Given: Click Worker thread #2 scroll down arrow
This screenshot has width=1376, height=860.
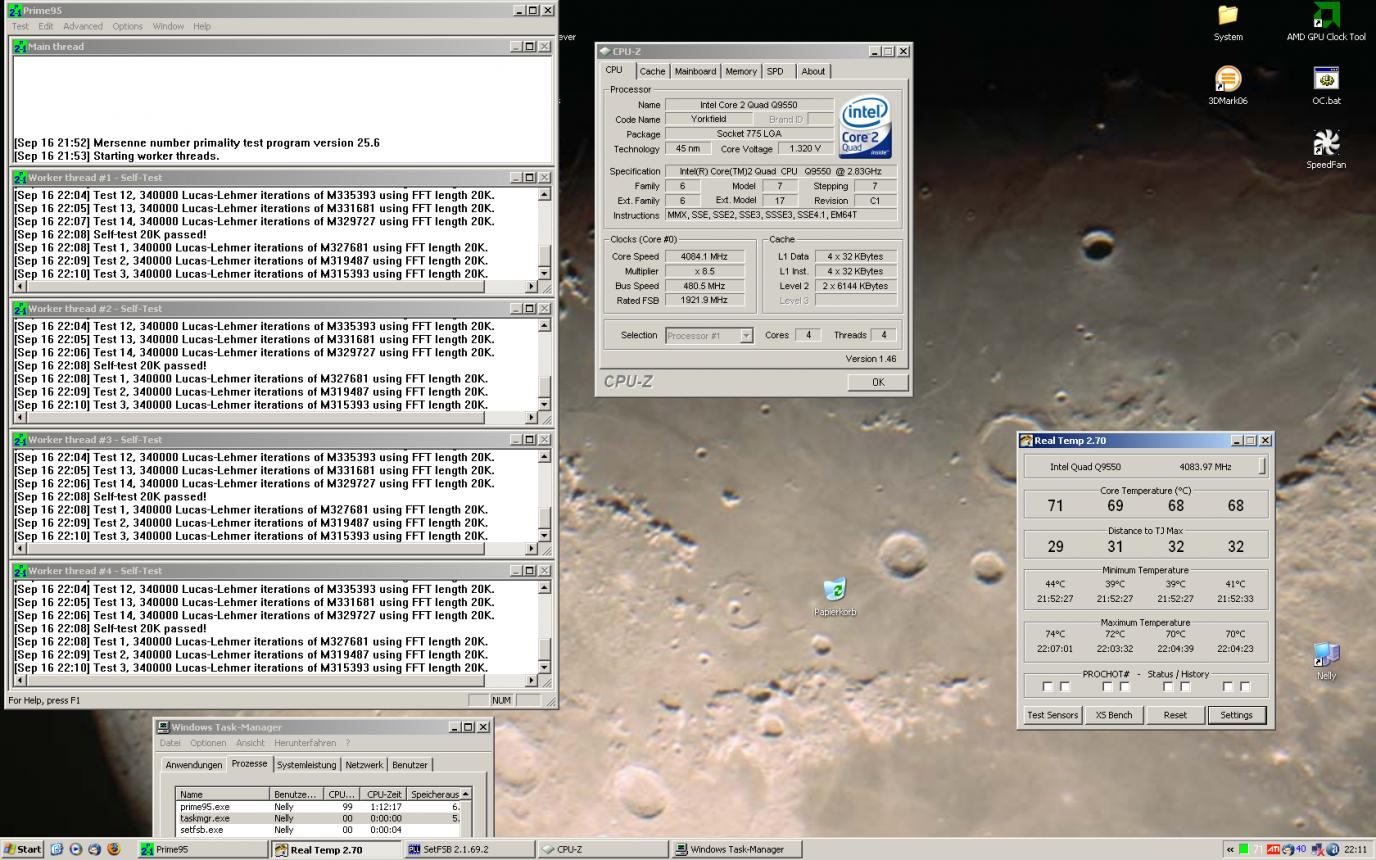Looking at the screenshot, I should coord(544,404).
